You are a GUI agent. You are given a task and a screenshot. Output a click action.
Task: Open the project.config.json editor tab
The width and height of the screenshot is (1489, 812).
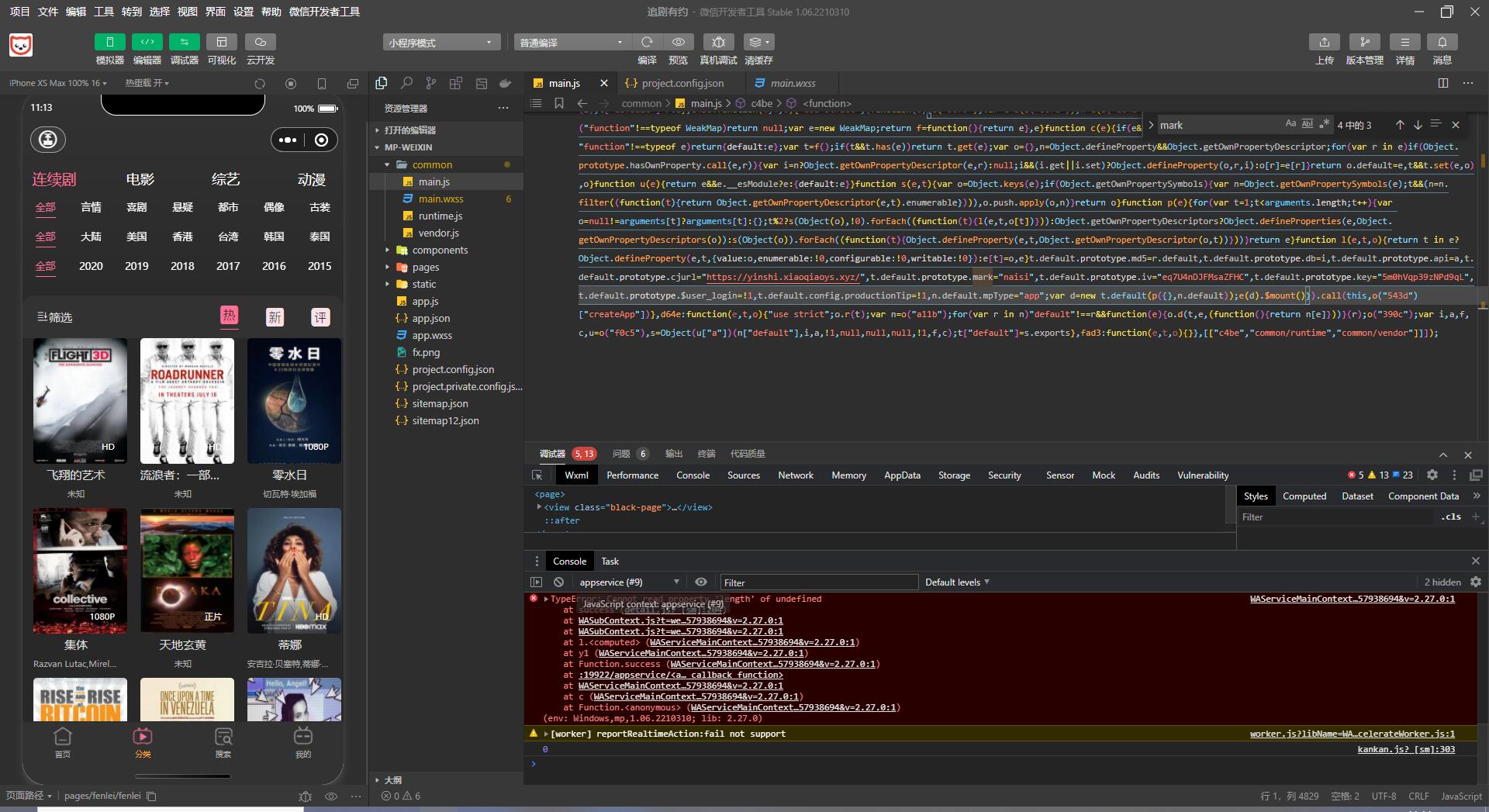[x=682, y=83]
